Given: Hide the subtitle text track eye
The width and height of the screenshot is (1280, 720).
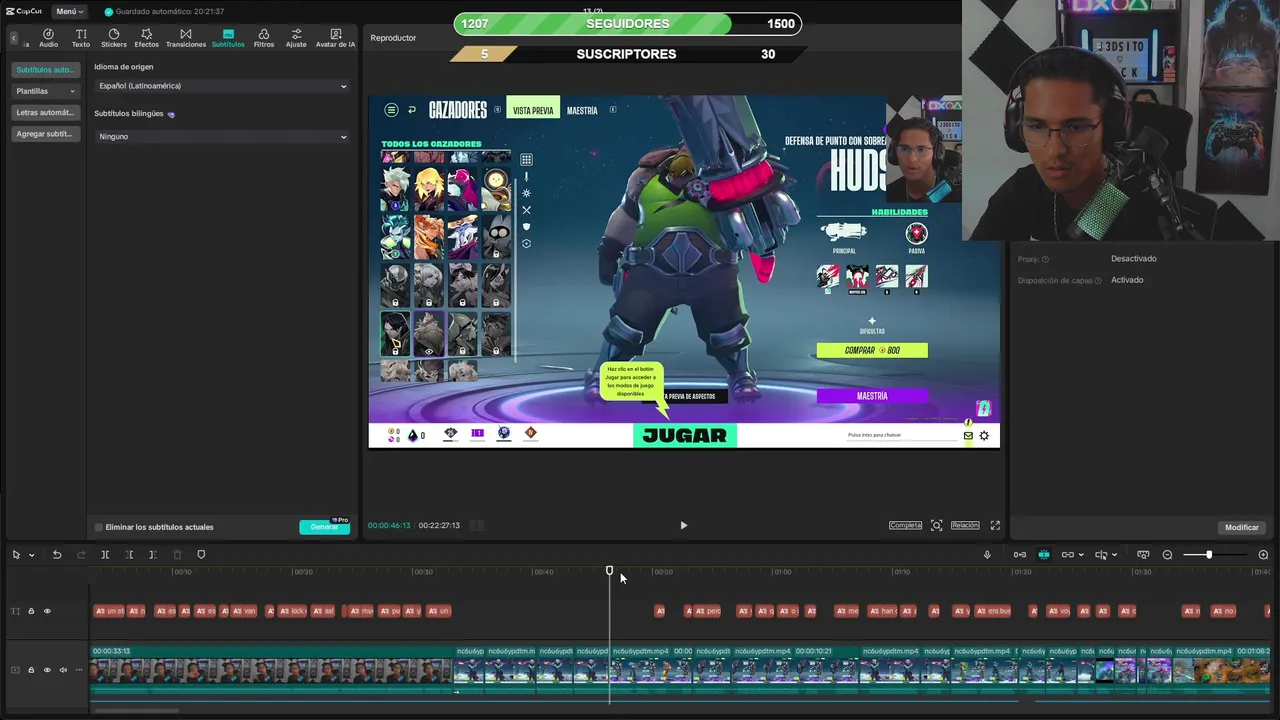Looking at the screenshot, I should pyautogui.click(x=47, y=611).
